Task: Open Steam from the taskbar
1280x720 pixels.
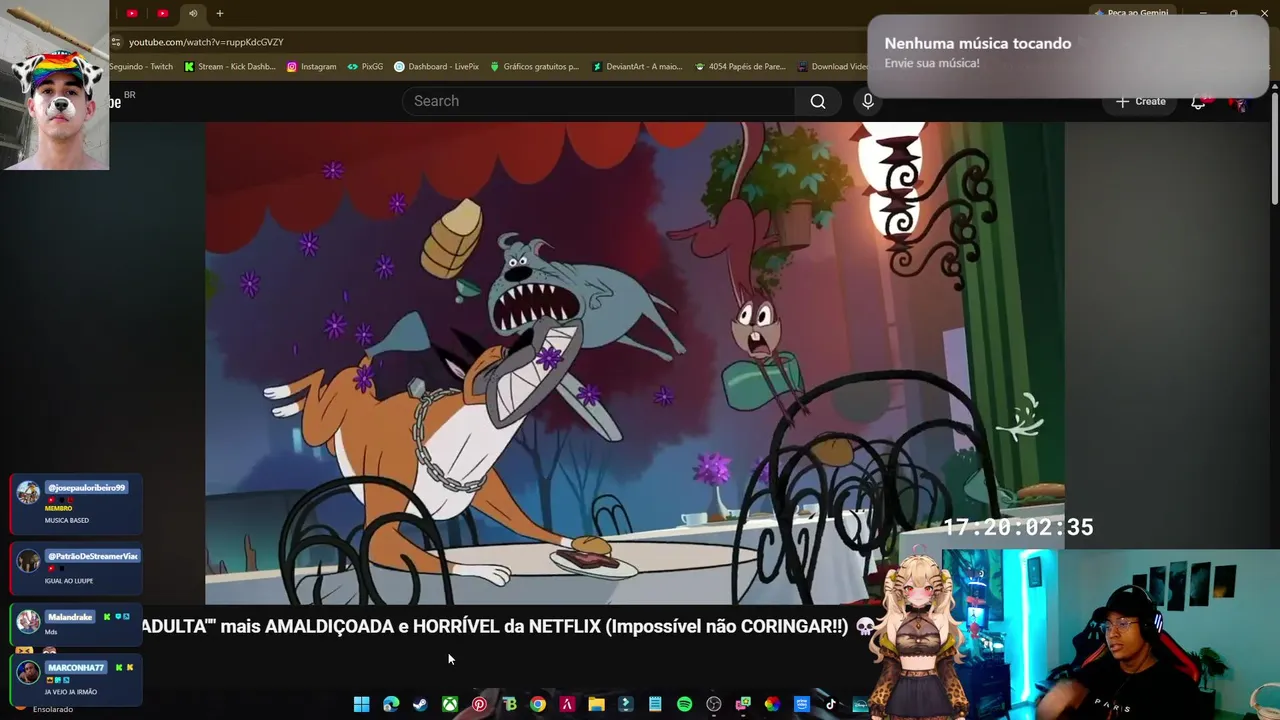Action: coord(420,704)
